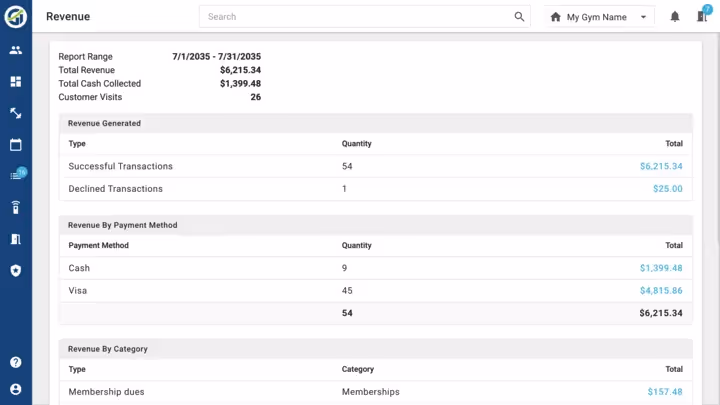Open the task list icon with badge

(x=17, y=175)
